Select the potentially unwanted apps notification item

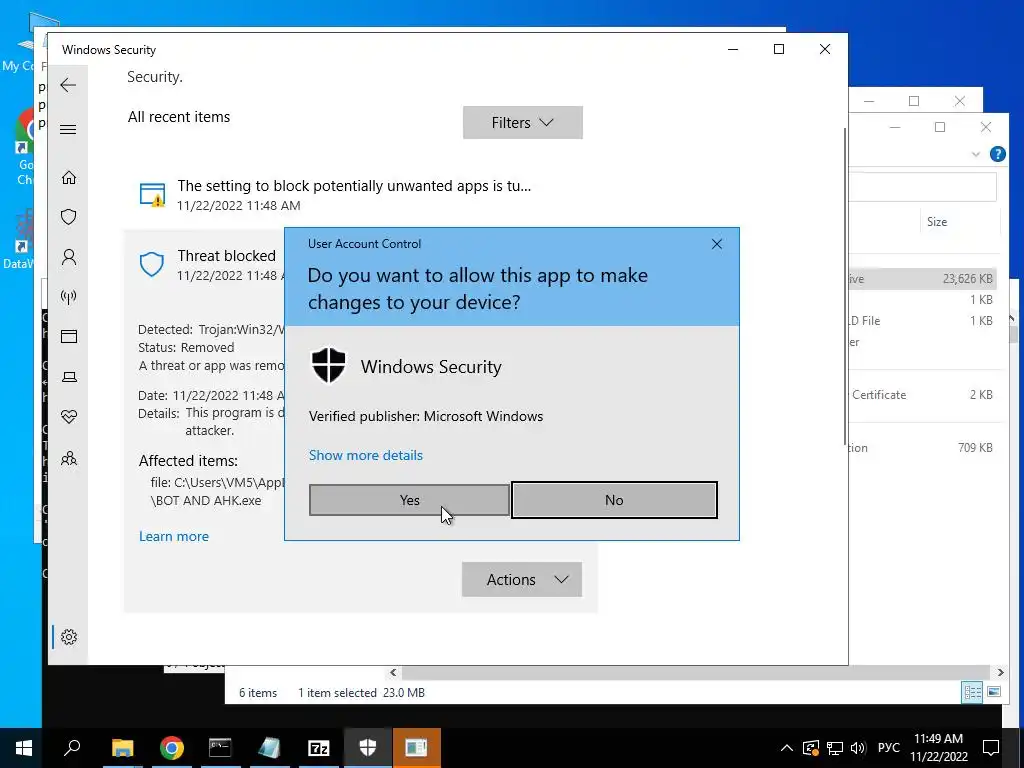coord(360,195)
